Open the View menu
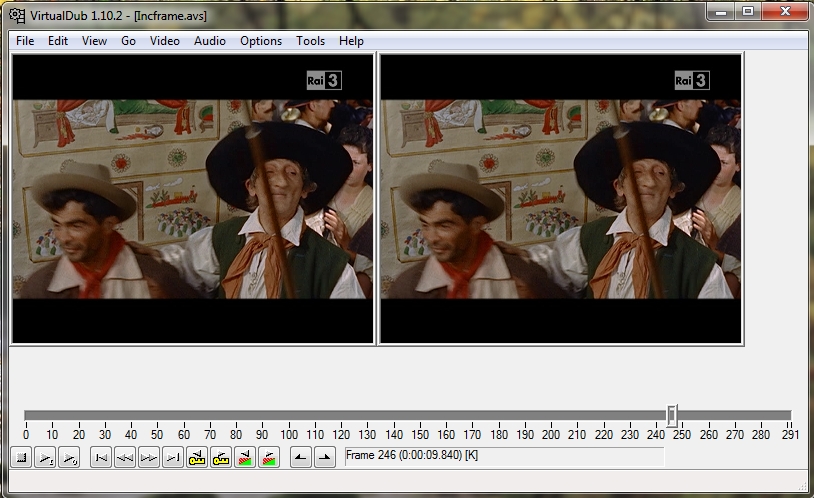 (x=94, y=41)
